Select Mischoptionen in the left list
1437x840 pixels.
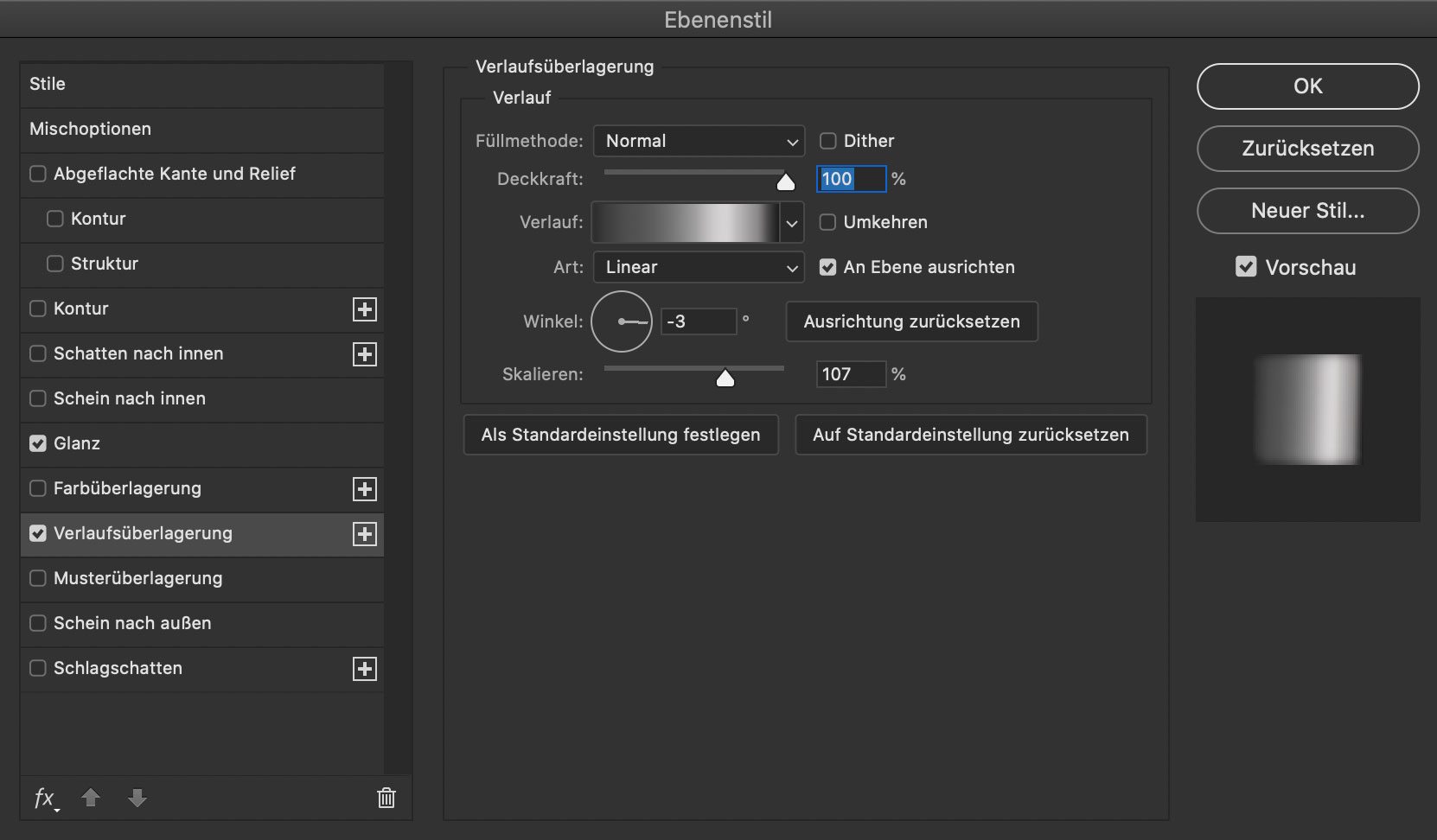pos(201,129)
